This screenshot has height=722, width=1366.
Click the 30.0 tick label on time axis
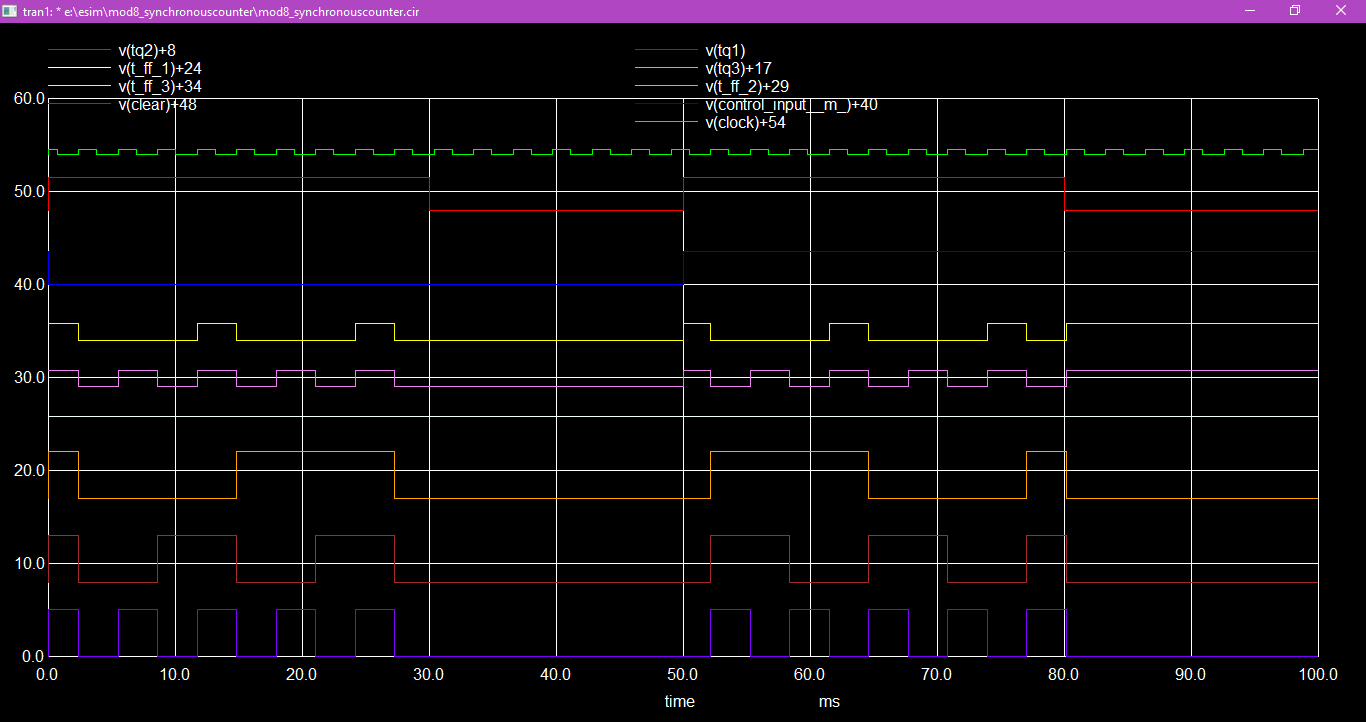click(428, 675)
